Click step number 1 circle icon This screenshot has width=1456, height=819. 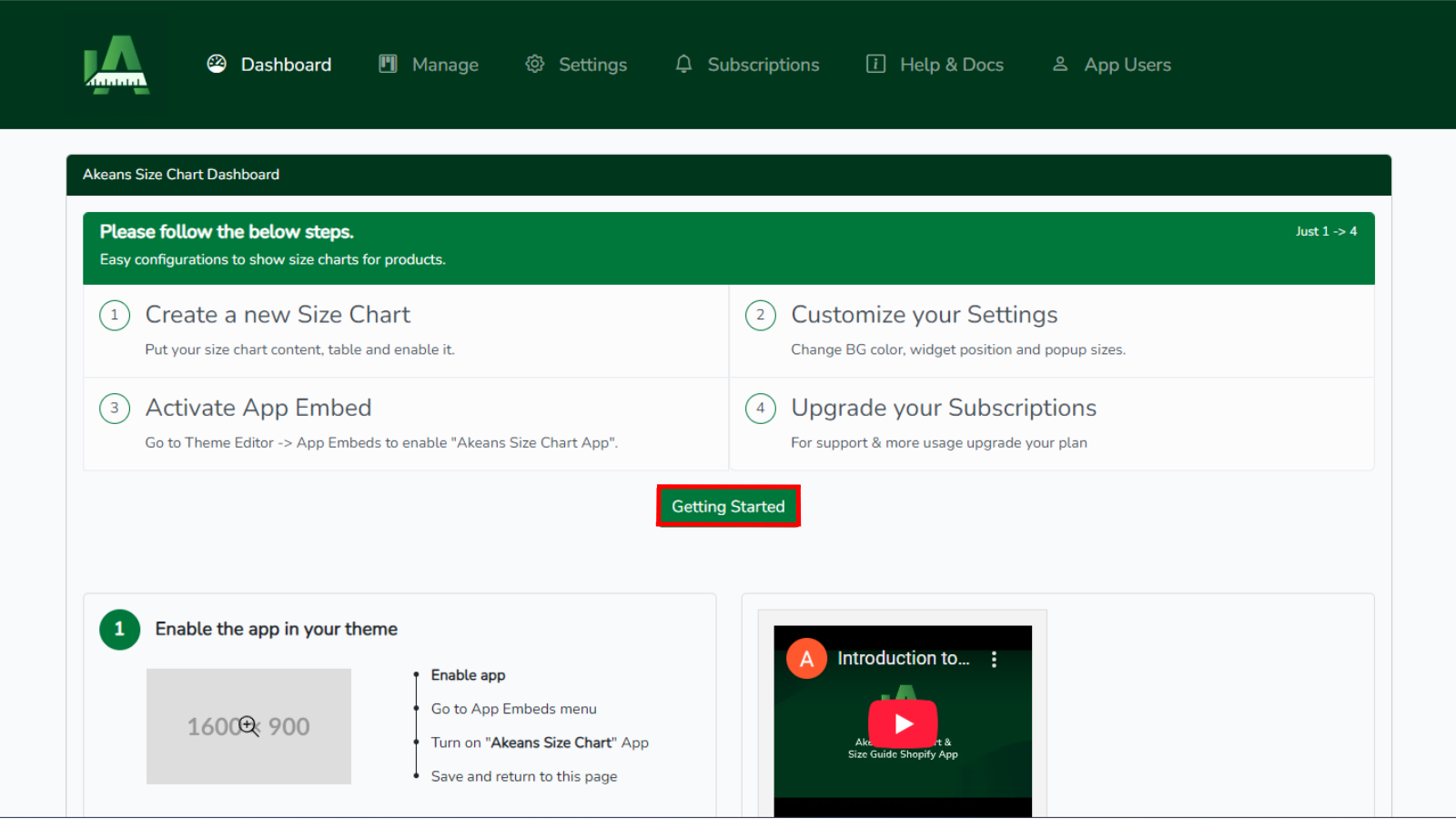(x=115, y=315)
